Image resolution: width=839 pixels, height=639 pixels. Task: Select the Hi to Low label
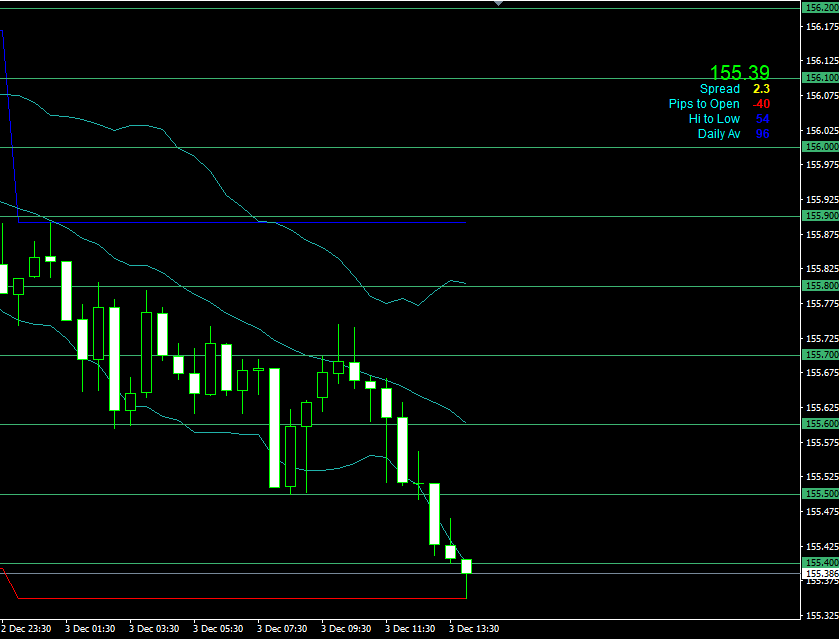tap(714, 119)
